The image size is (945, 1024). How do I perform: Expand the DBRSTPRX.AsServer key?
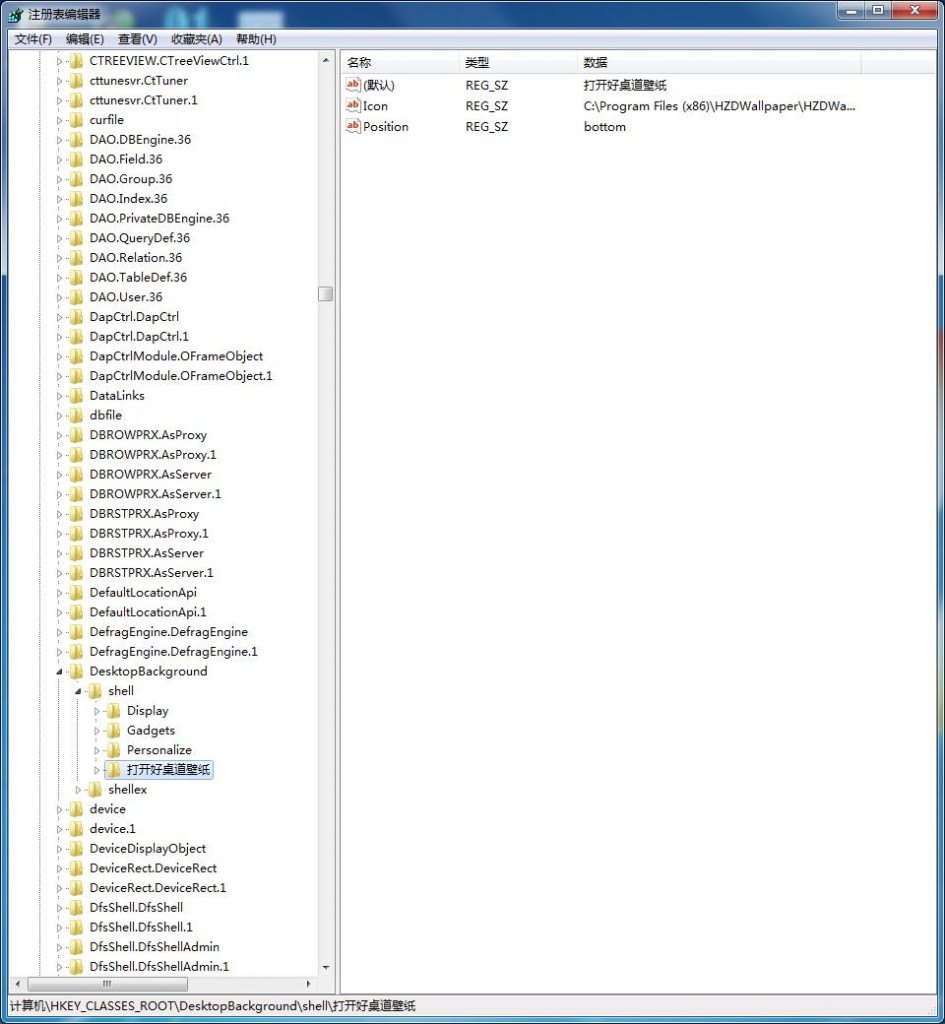pos(59,553)
